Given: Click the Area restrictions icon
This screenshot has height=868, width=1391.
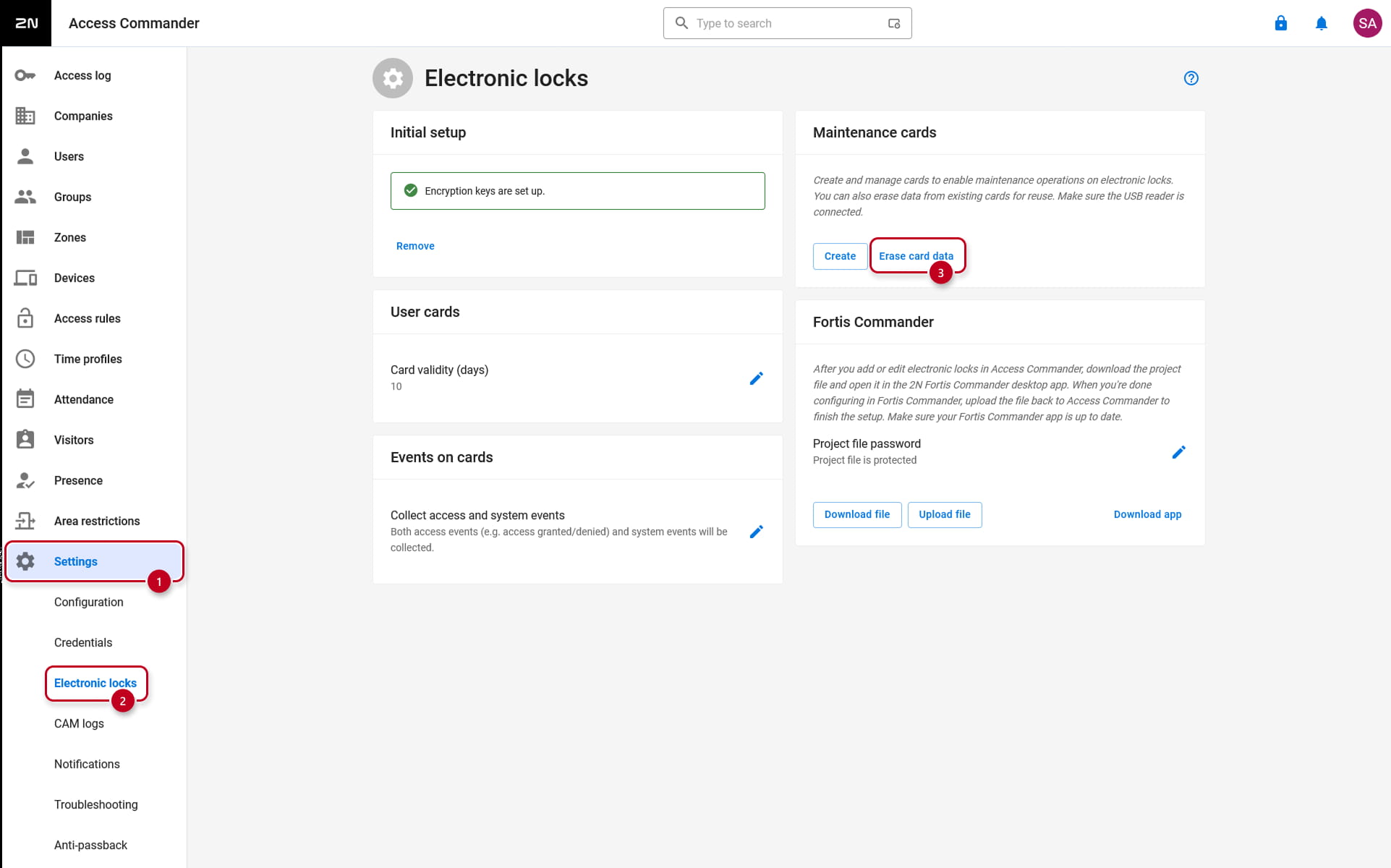Looking at the screenshot, I should [25, 521].
